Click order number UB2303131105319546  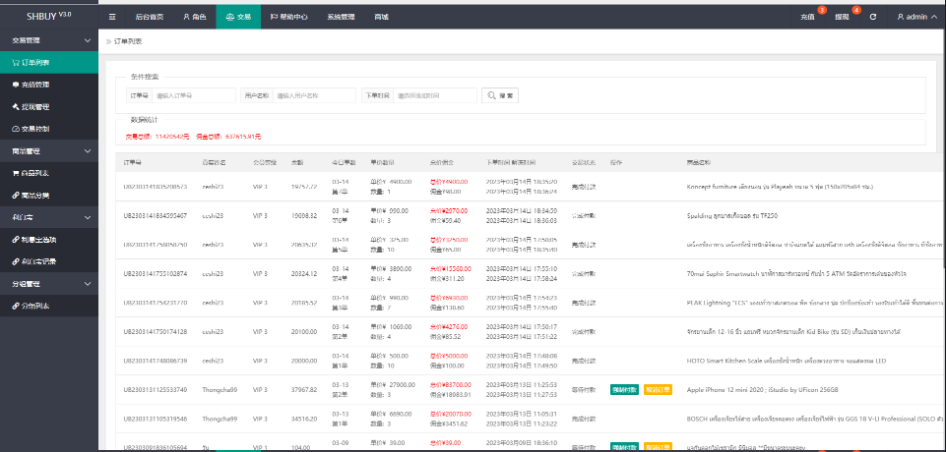pyautogui.click(x=155, y=419)
